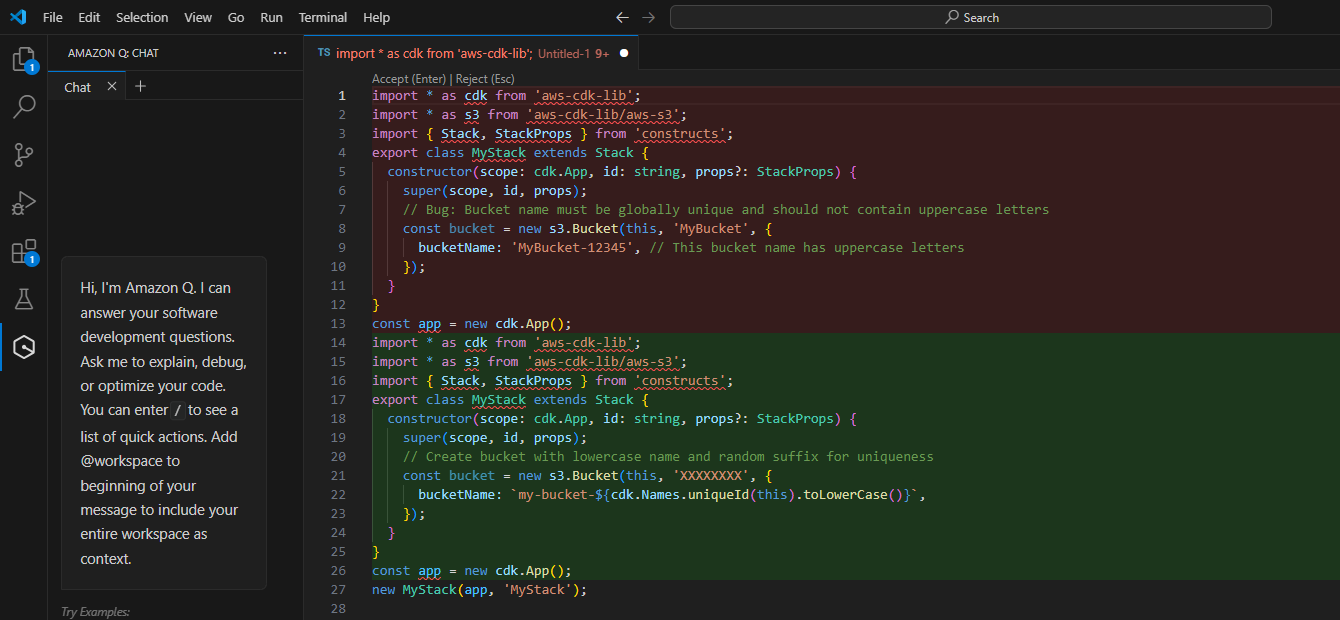
Task: Open the Explorer view
Action: [23, 59]
